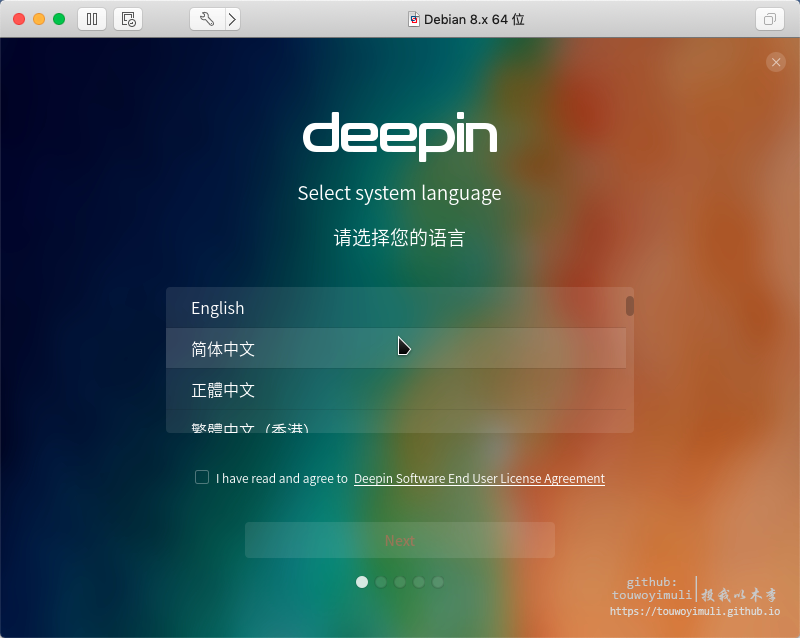Click the red close window button

[19, 19]
